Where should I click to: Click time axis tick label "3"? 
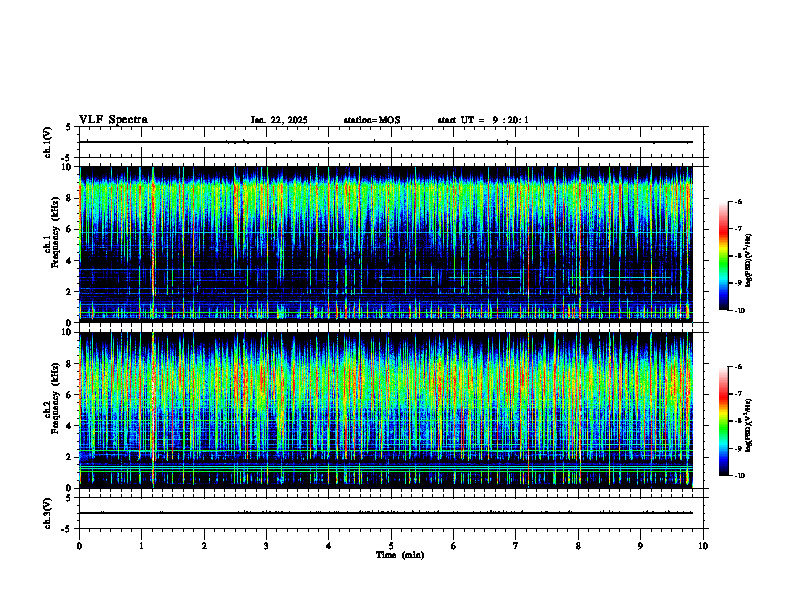266,546
